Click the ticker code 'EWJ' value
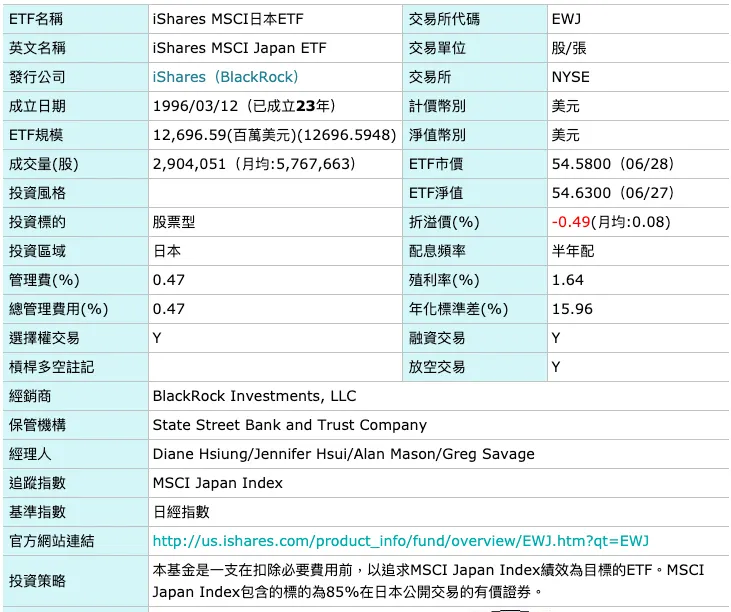This screenshot has height=612, width=731. [566, 19]
